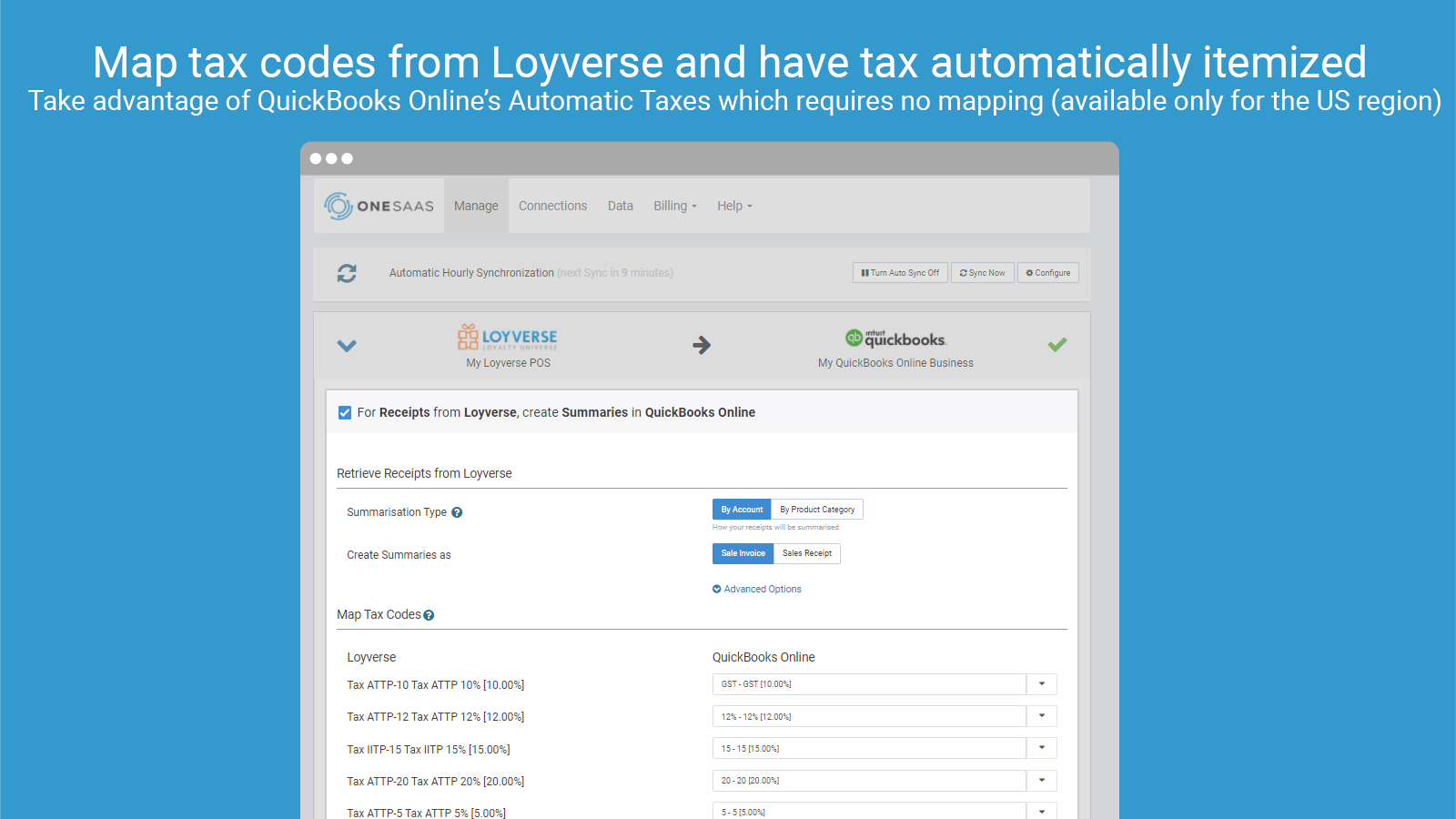Viewport: 1456px width, 819px height.
Task: Go to the Data tab
Action: (621, 206)
